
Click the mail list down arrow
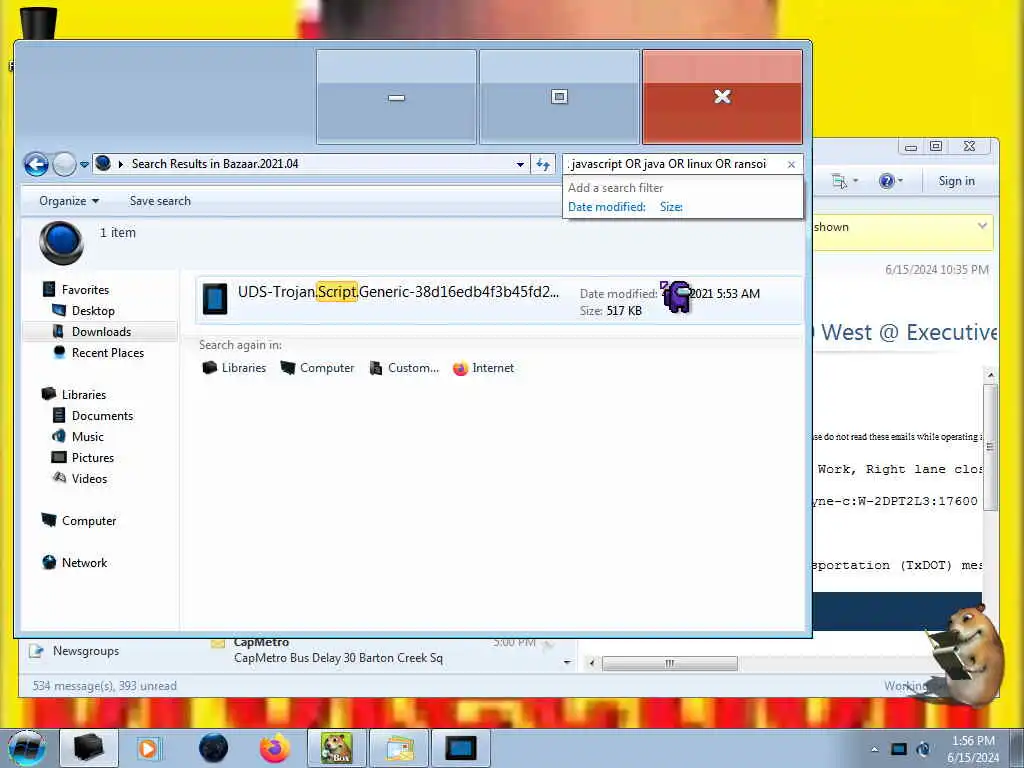pos(567,662)
